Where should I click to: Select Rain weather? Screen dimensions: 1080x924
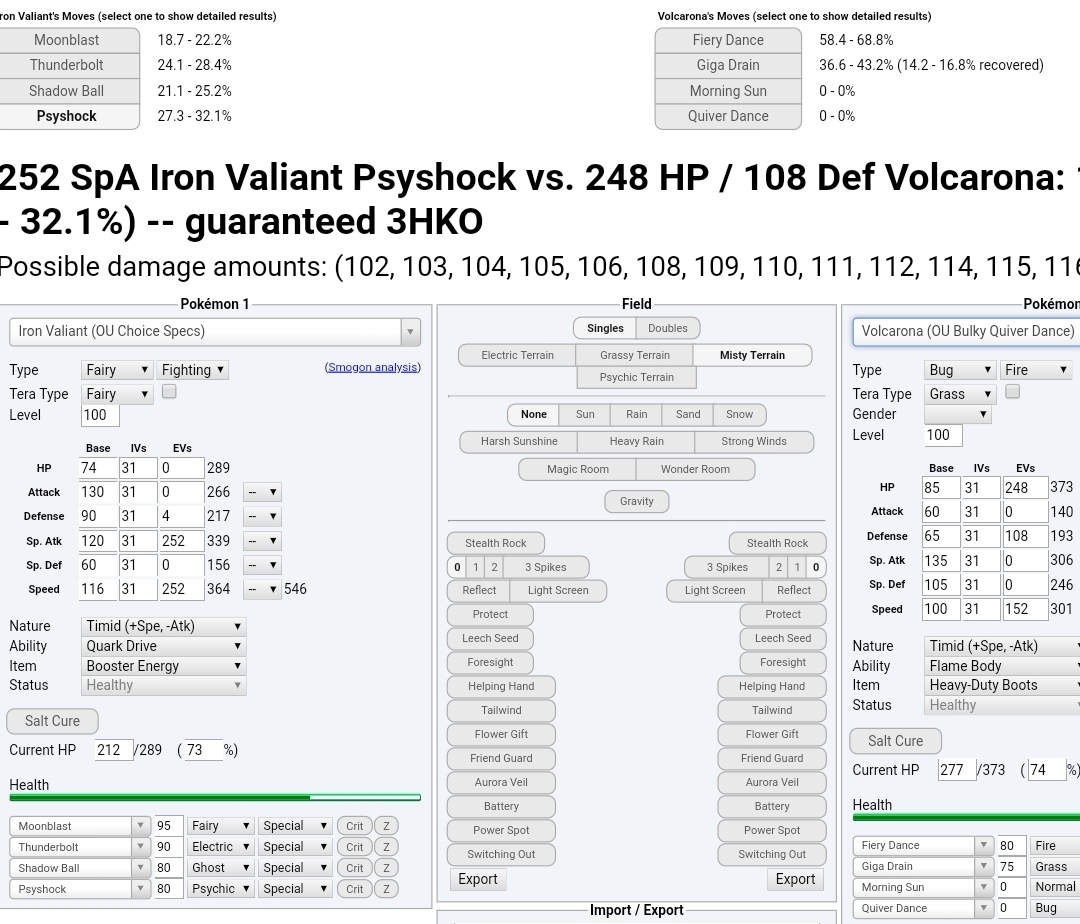pos(636,414)
